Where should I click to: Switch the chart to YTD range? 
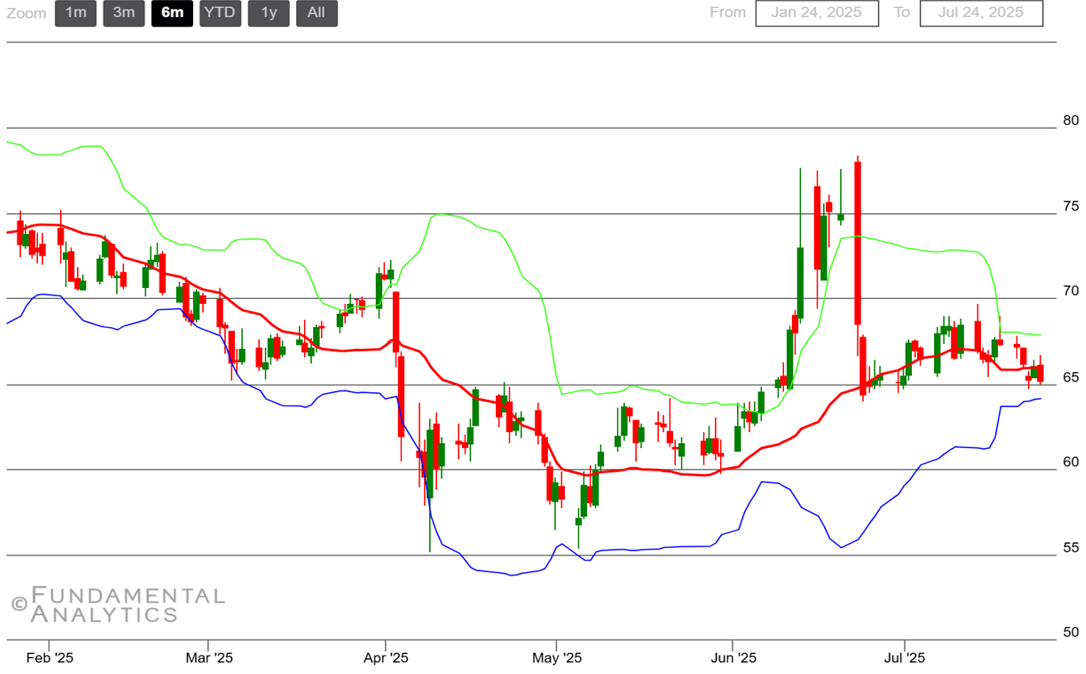point(220,13)
